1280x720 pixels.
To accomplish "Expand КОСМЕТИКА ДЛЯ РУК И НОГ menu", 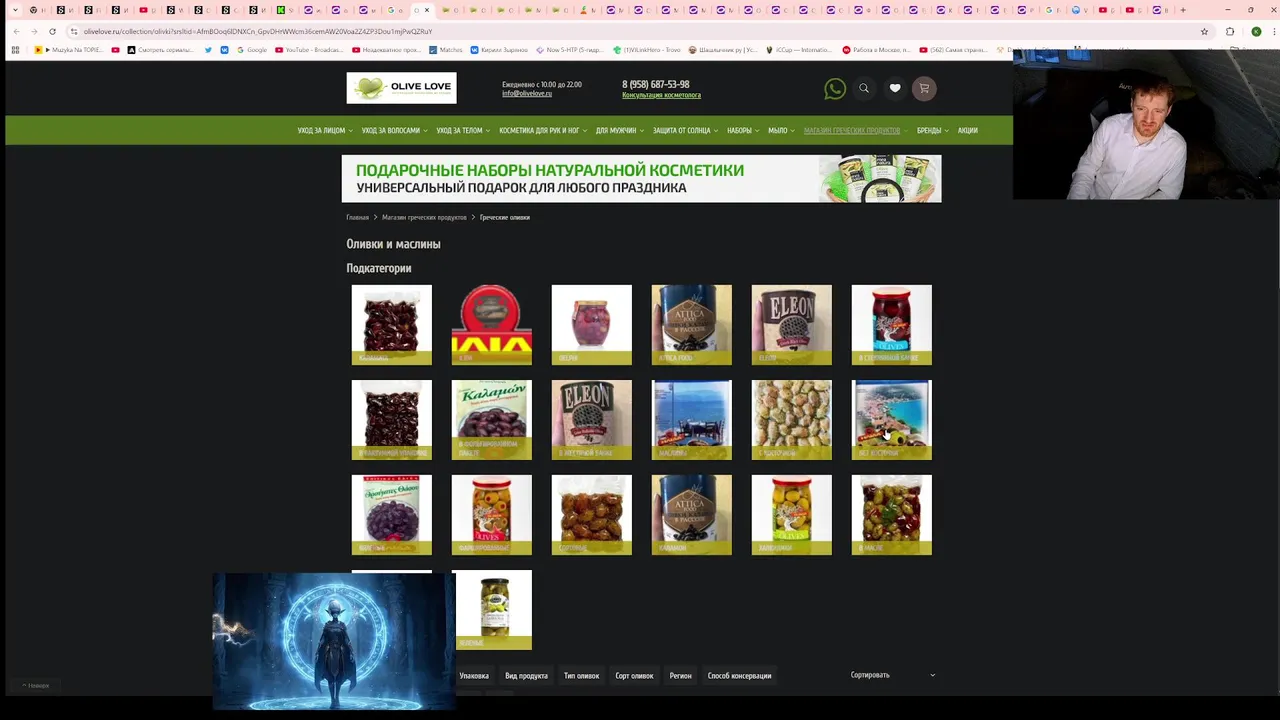I will (x=543, y=130).
